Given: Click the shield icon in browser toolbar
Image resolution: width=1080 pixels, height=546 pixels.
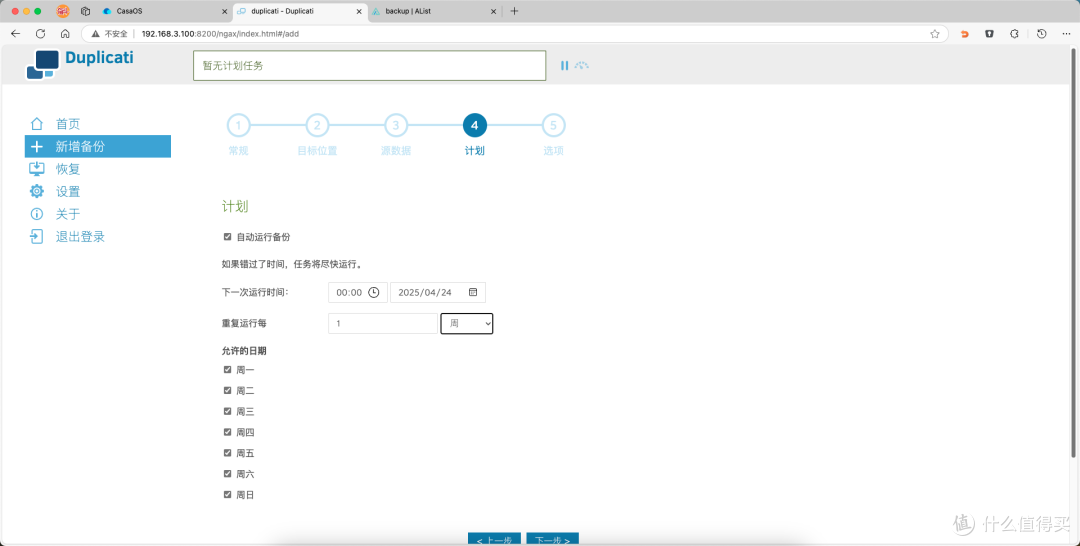Looking at the screenshot, I should point(990,34).
